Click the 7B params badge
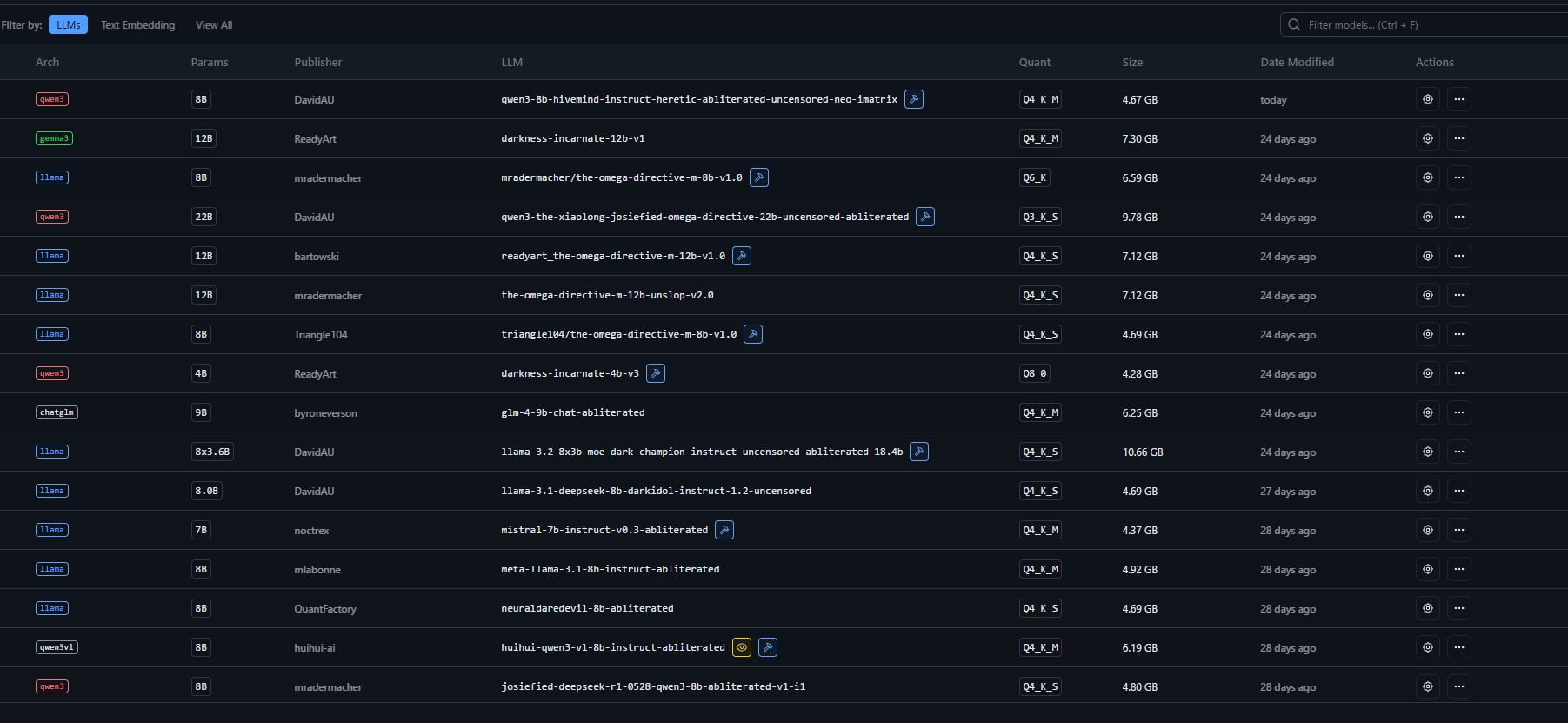1568x723 pixels. [201, 530]
